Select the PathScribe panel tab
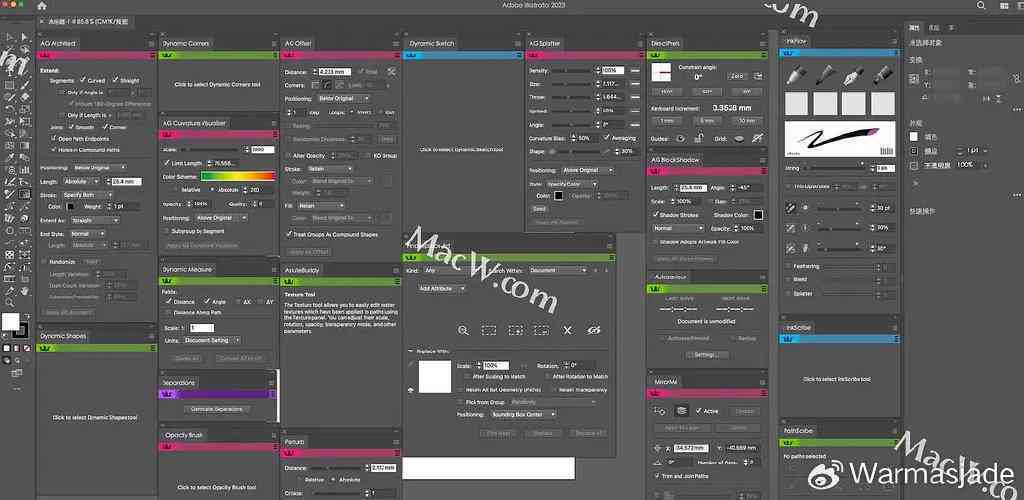The height and width of the screenshot is (500, 1024). (799, 431)
